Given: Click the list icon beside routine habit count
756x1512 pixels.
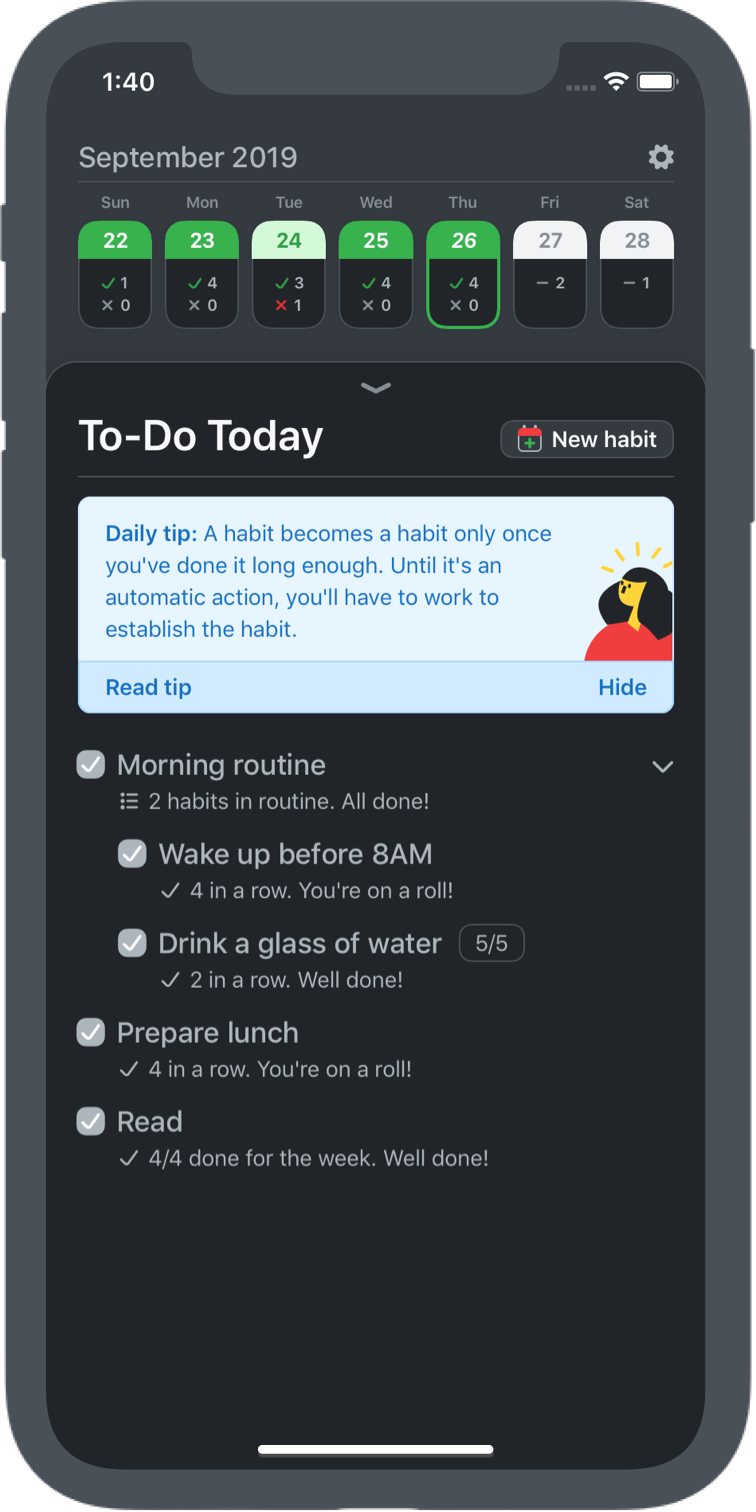Looking at the screenshot, I should 128,801.
